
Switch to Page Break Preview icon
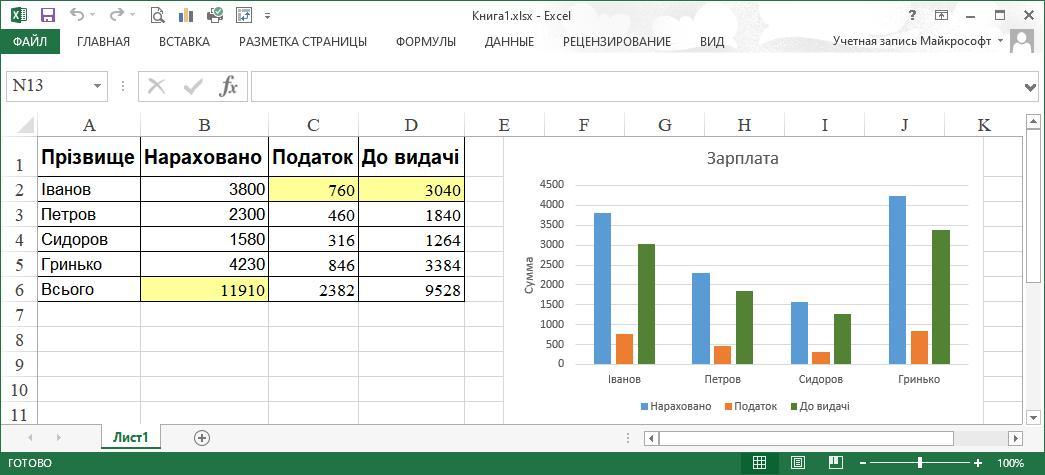836,462
